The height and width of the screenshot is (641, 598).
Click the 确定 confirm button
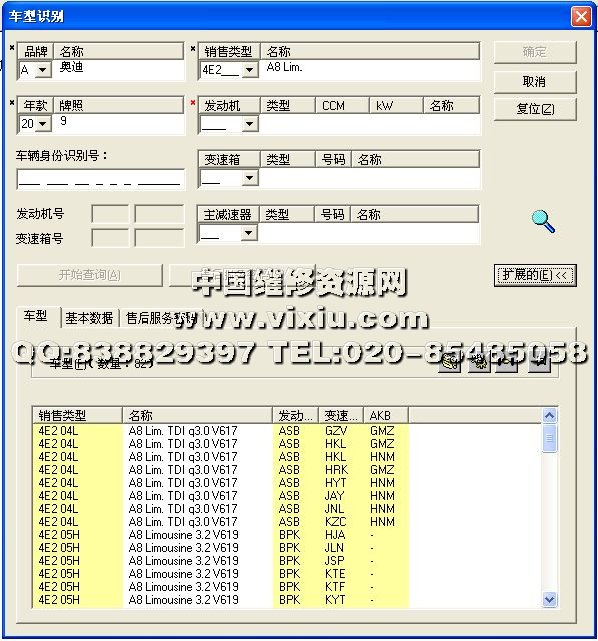coord(535,52)
